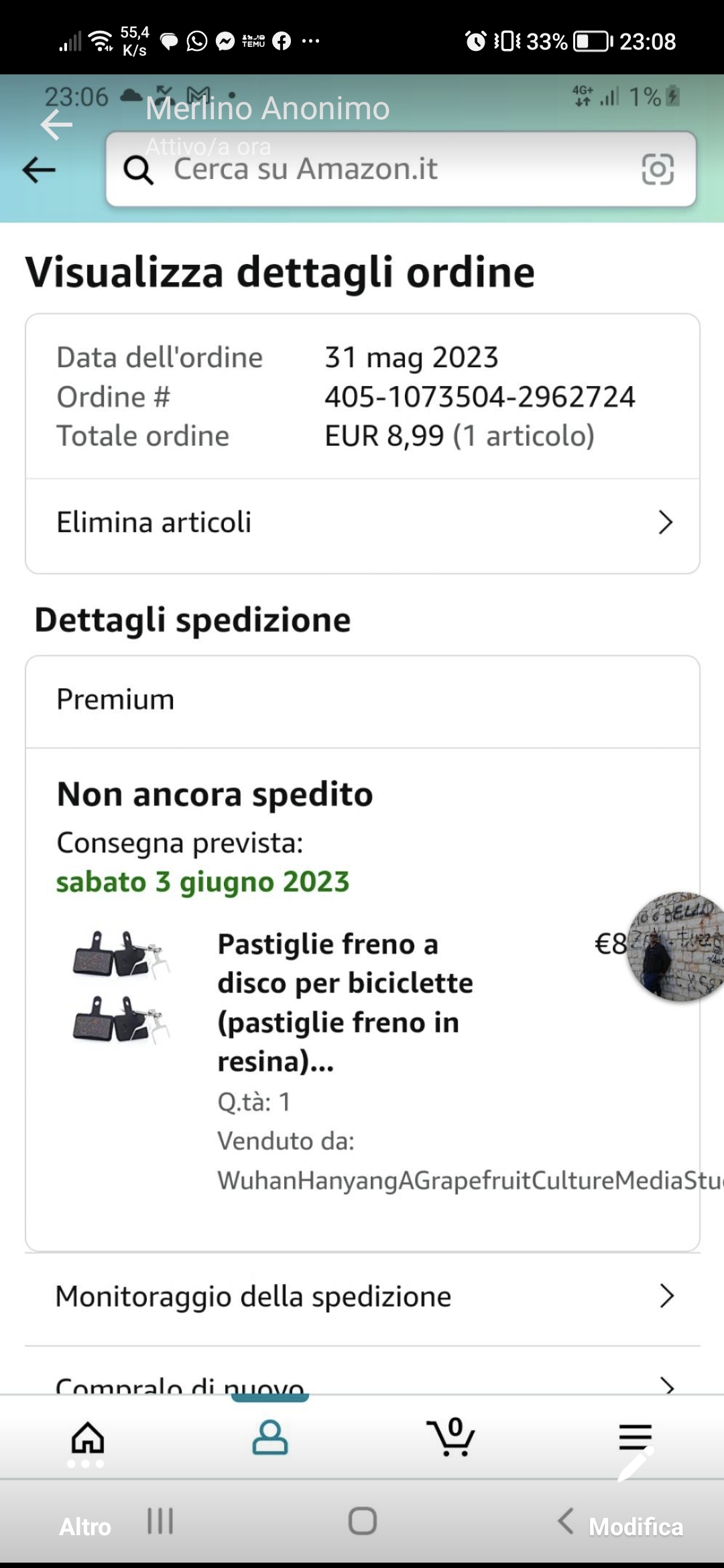Tap the Android recent apps button

click(x=161, y=1521)
